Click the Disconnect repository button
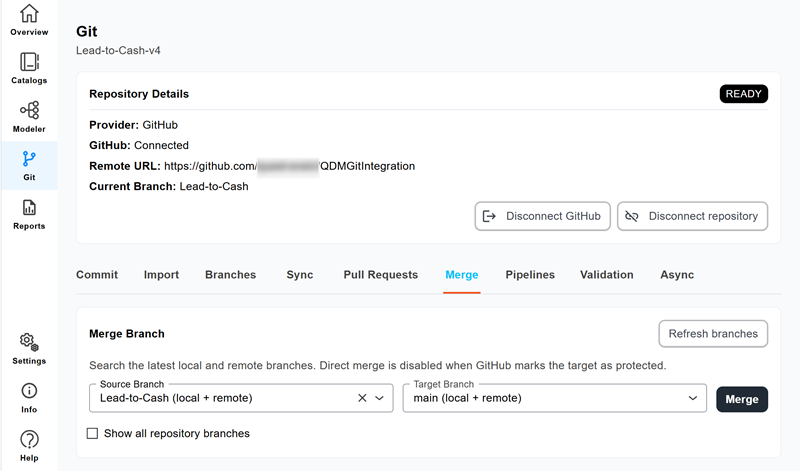 coord(692,216)
